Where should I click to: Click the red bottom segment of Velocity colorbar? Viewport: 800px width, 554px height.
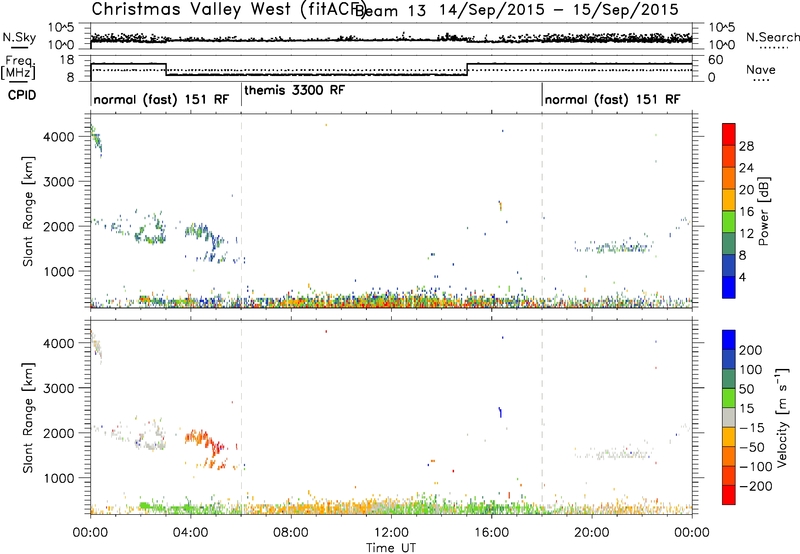coord(729,495)
